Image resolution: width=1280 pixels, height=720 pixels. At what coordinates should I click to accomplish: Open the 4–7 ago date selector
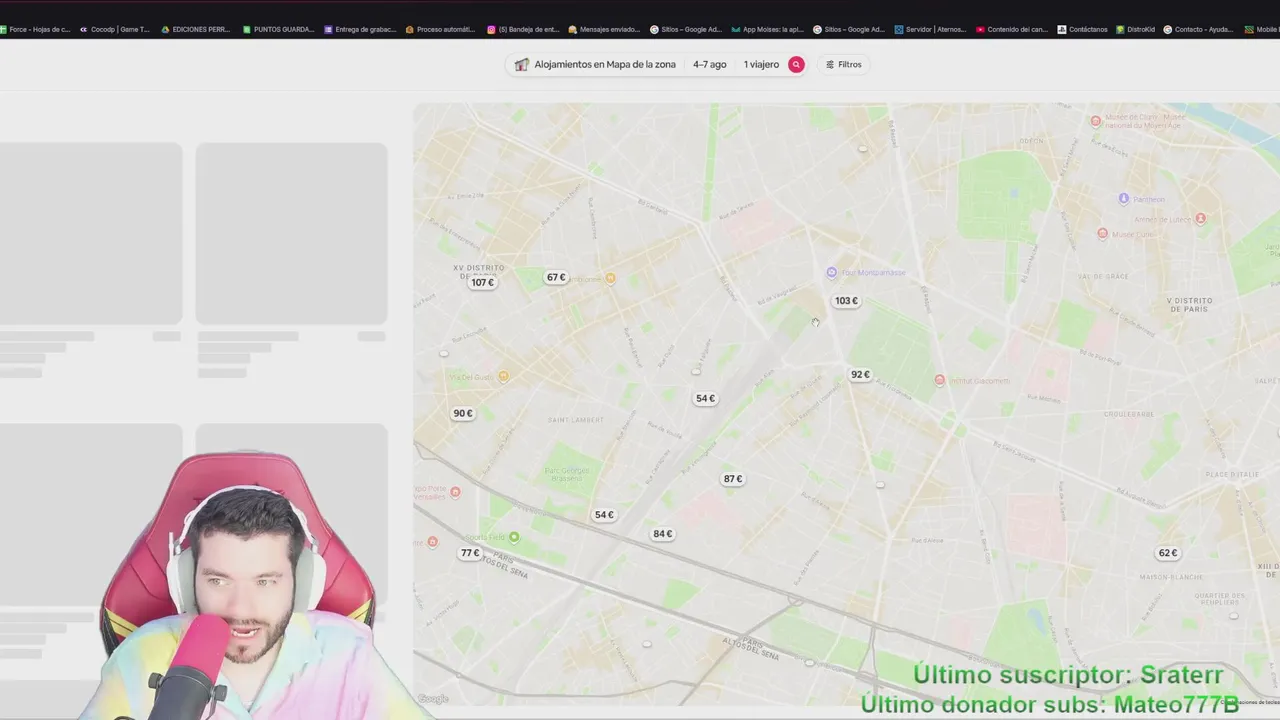pos(710,64)
